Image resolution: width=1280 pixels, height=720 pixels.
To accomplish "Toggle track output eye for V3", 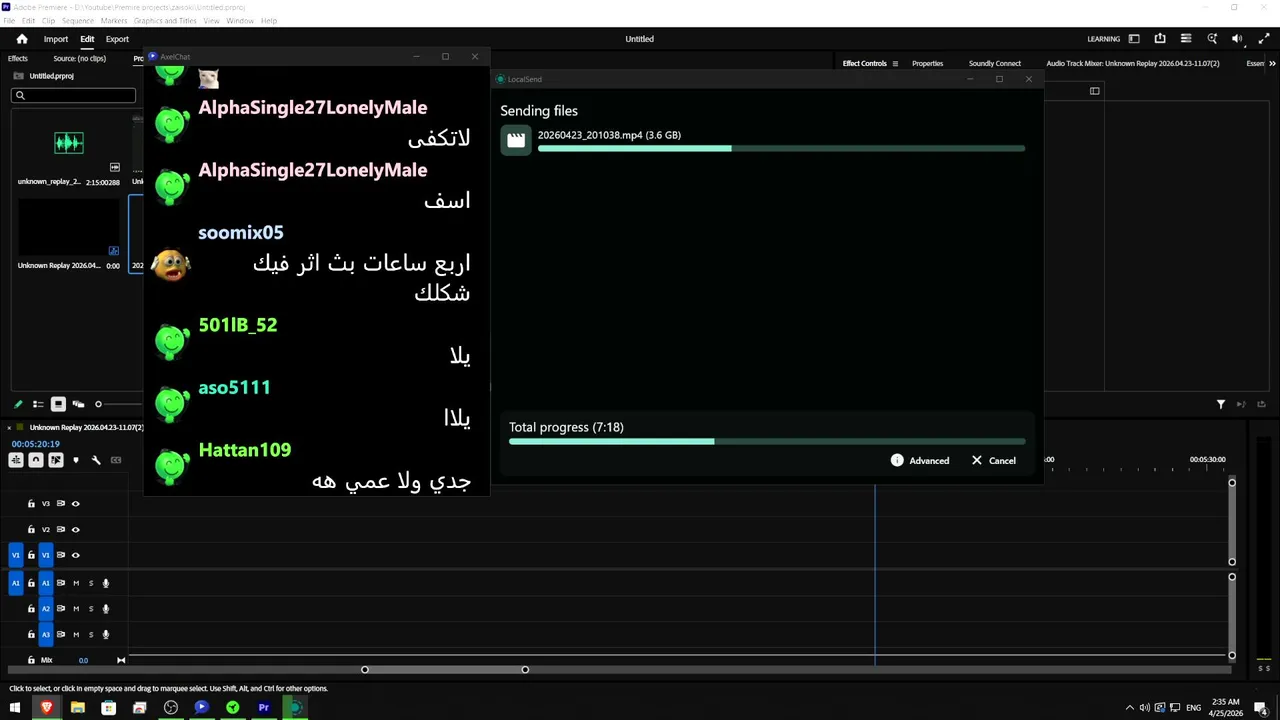I will tap(75, 504).
